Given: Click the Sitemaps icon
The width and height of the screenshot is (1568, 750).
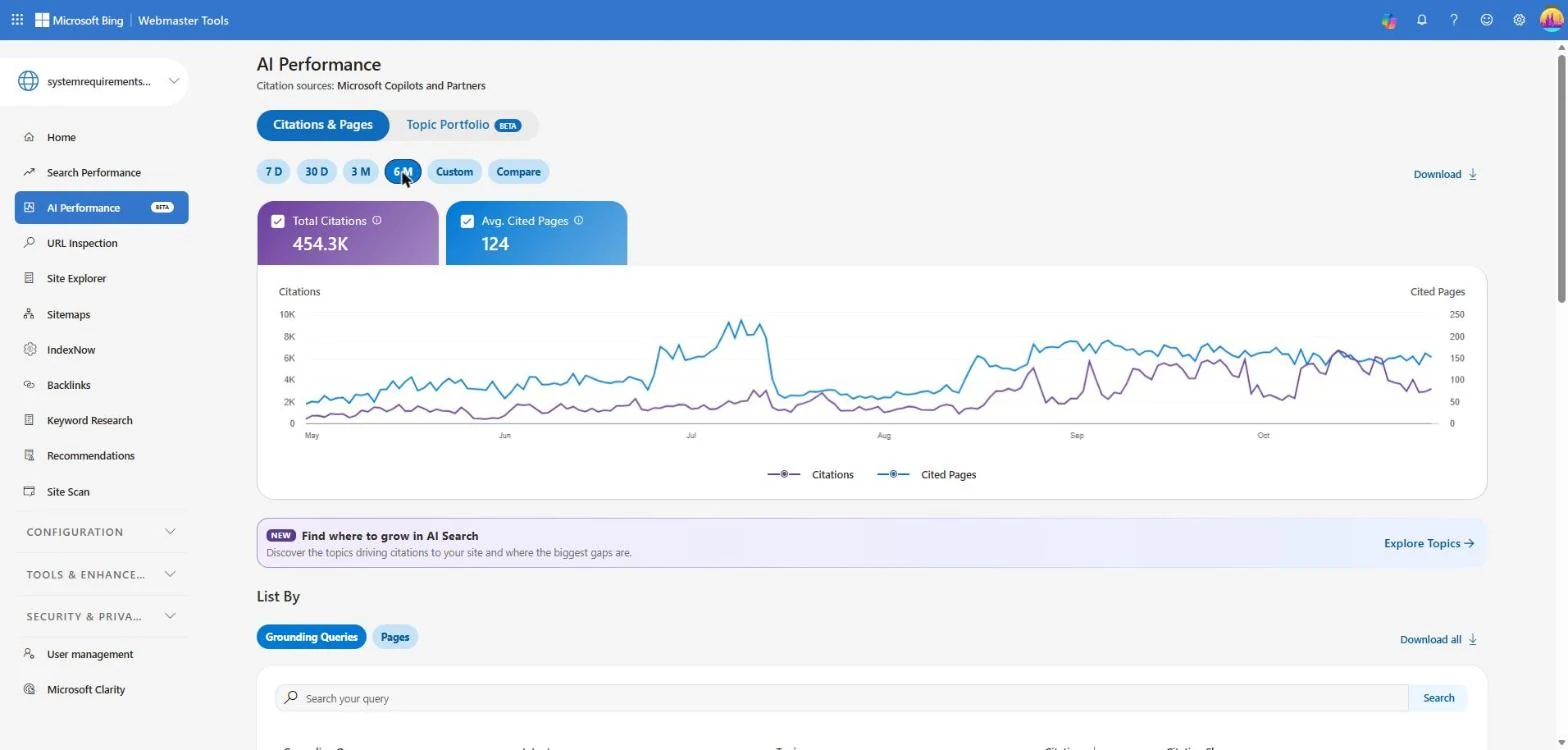Looking at the screenshot, I should (x=29, y=314).
